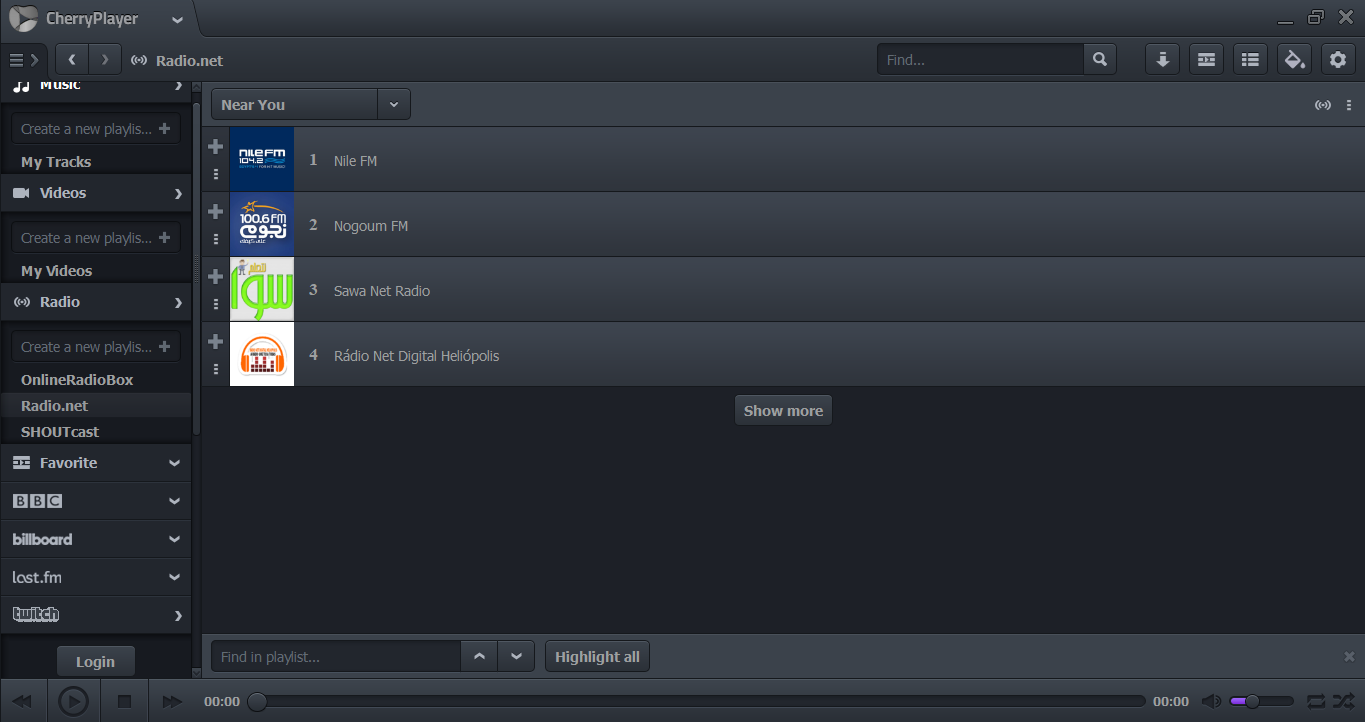Open OnlineRadioBox in sidebar
1365x722 pixels.
(x=77, y=380)
